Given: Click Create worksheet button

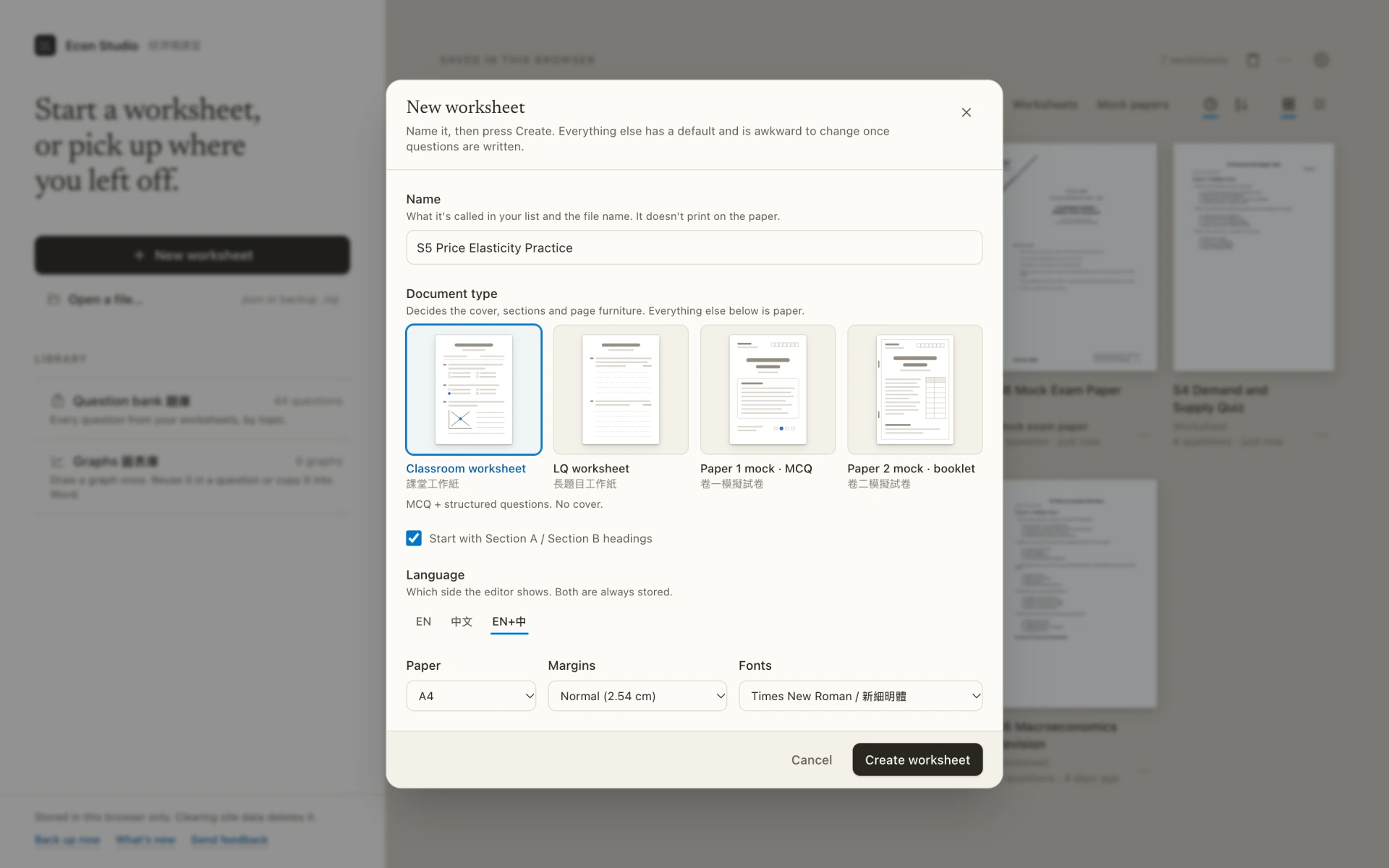Looking at the screenshot, I should pos(917,759).
